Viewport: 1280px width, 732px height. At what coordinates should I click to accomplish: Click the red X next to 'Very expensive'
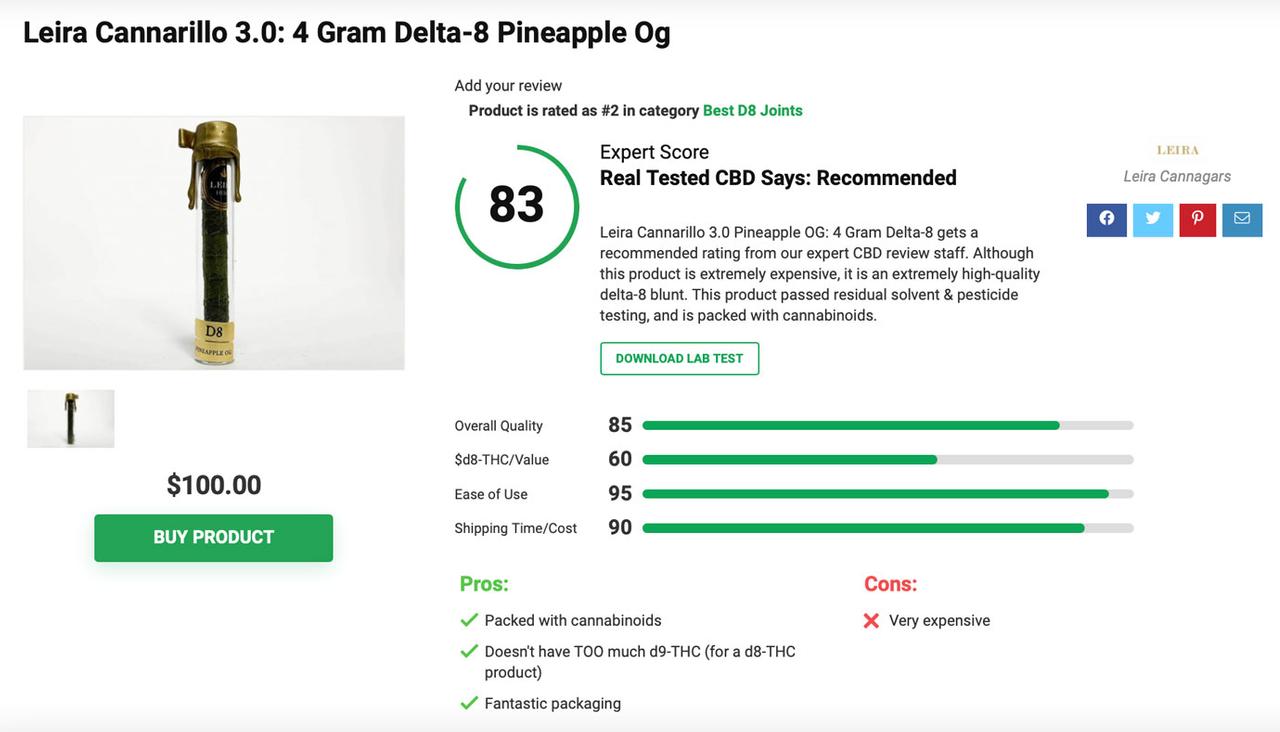click(869, 620)
